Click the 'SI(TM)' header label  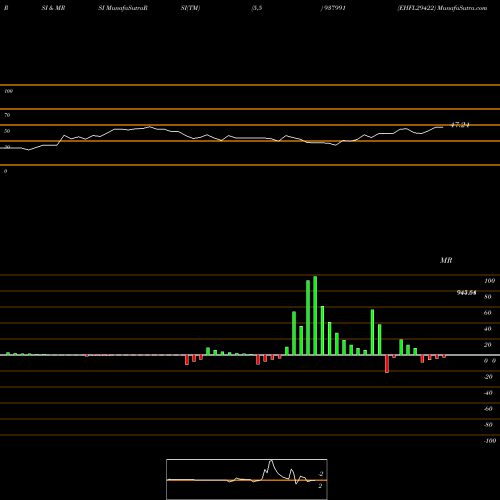click(x=190, y=8)
